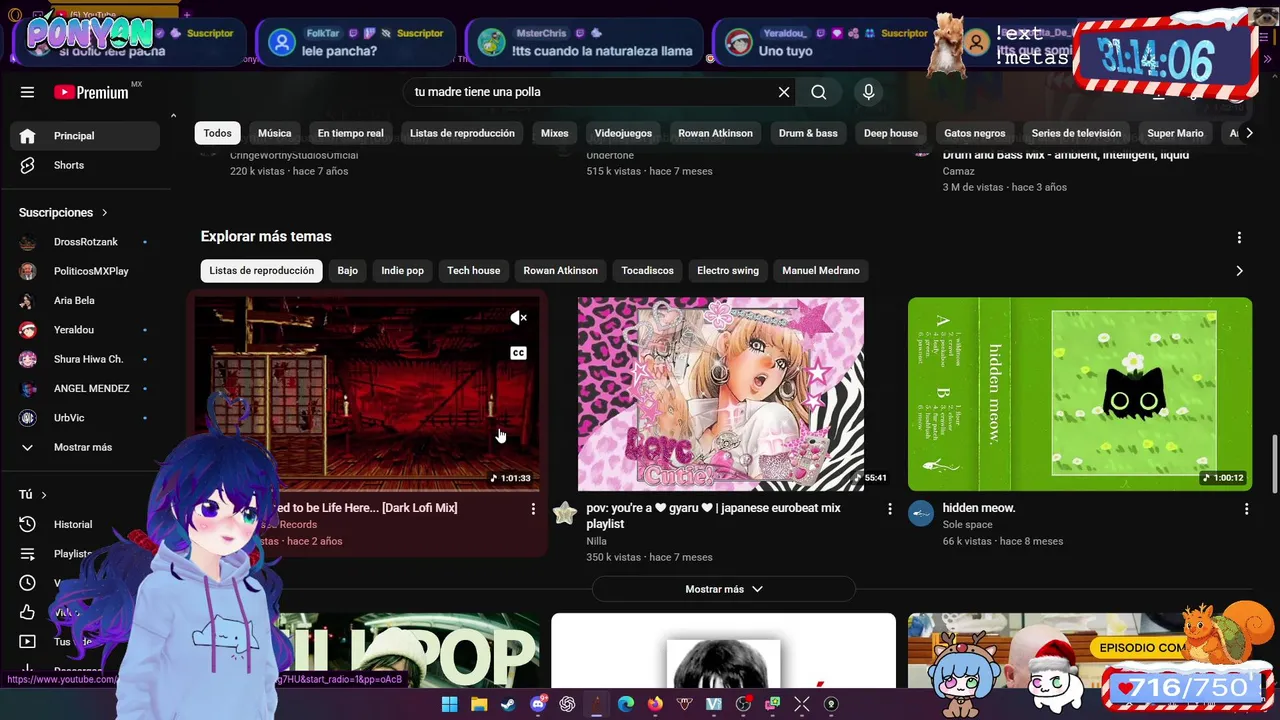
Task: Open the Aria Bela channel subscription
Action: tap(85, 300)
